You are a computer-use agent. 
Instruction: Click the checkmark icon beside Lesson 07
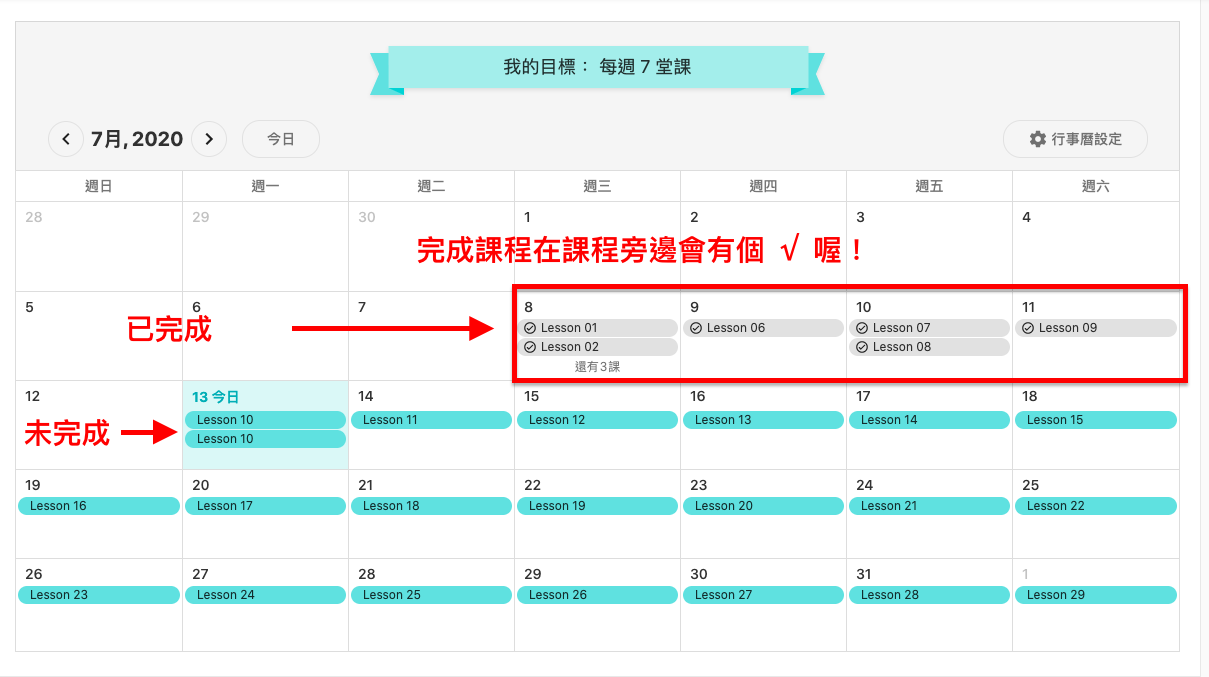coord(862,328)
